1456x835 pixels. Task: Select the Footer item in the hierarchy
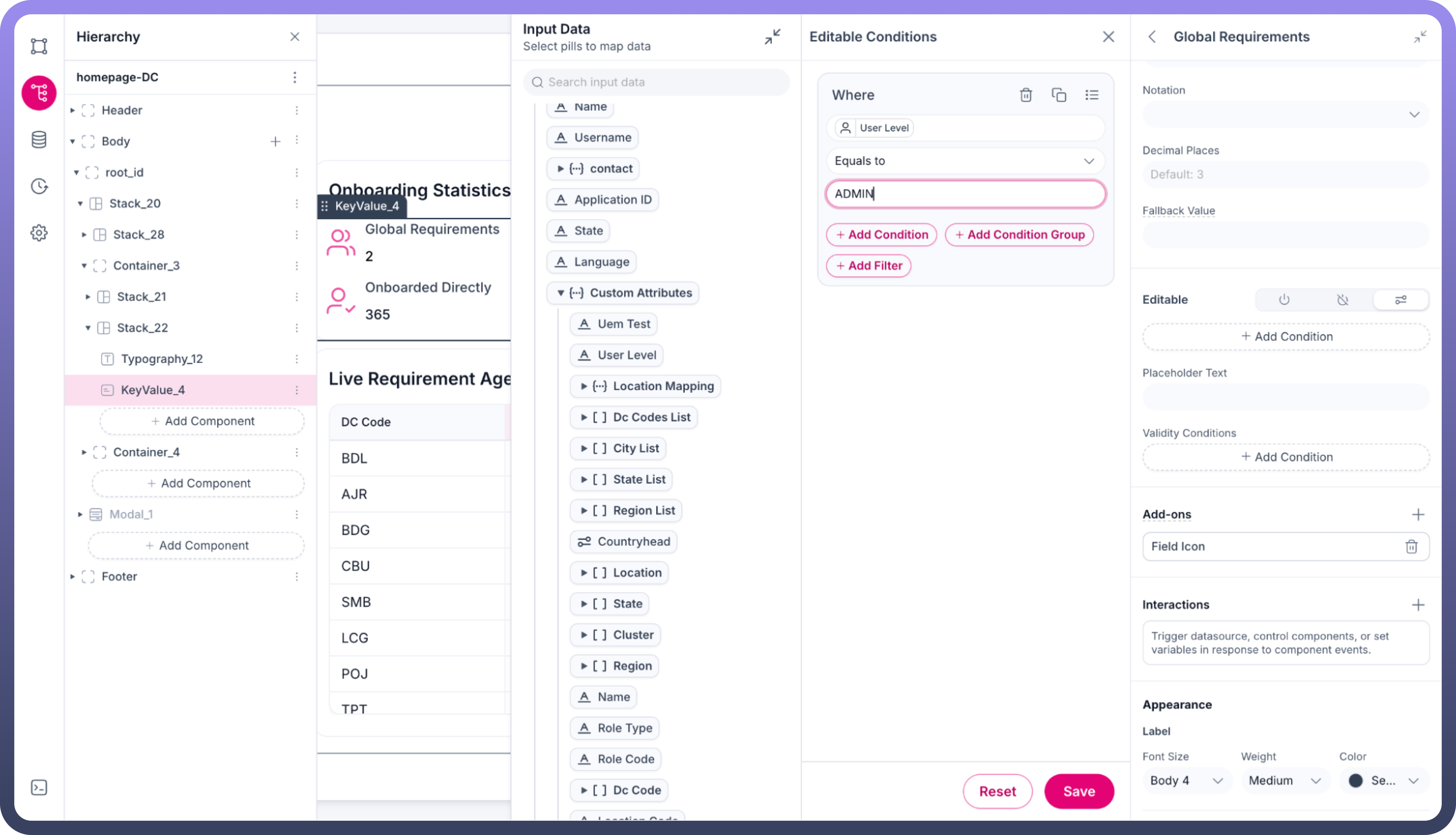click(119, 576)
